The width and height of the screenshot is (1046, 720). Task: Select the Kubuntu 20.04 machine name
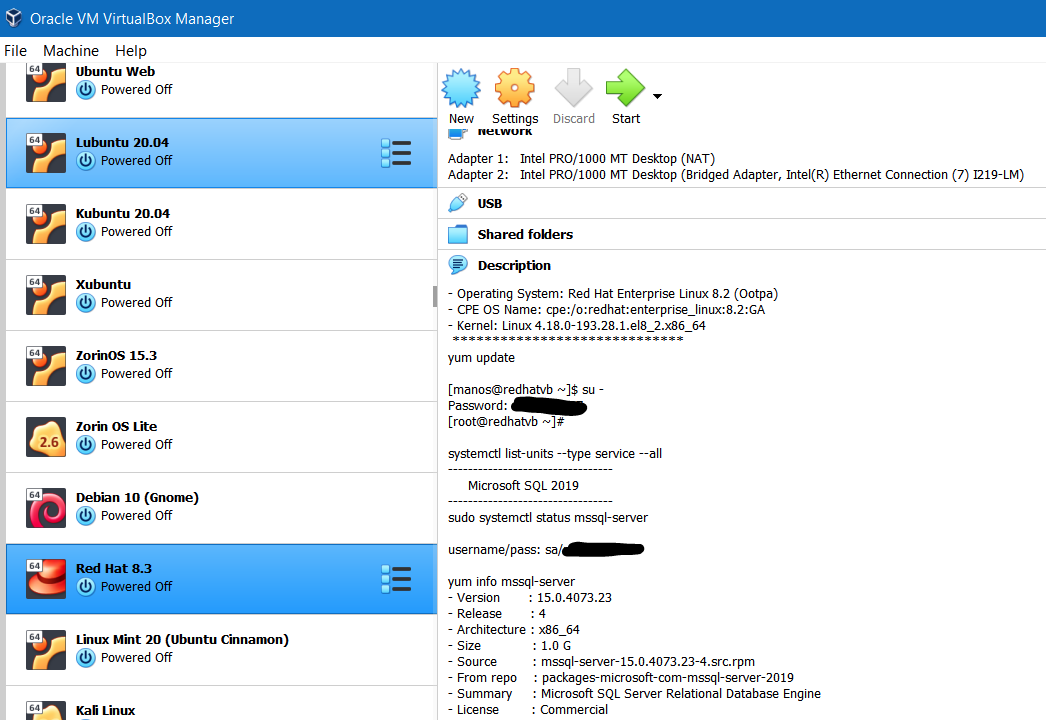click(x=123, y=214)
